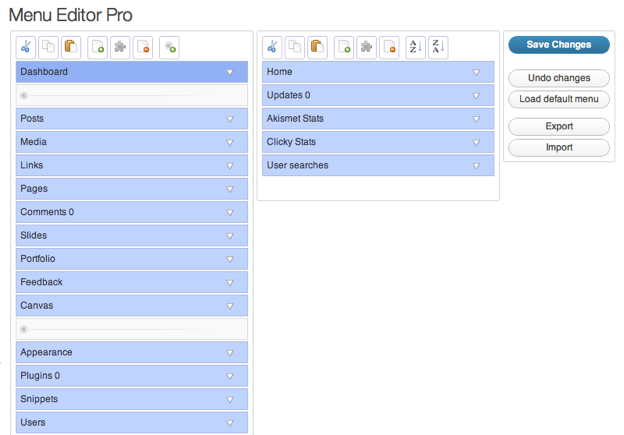Select the separator below Dashboard
The image size is (624, 435).
(132, 95)
